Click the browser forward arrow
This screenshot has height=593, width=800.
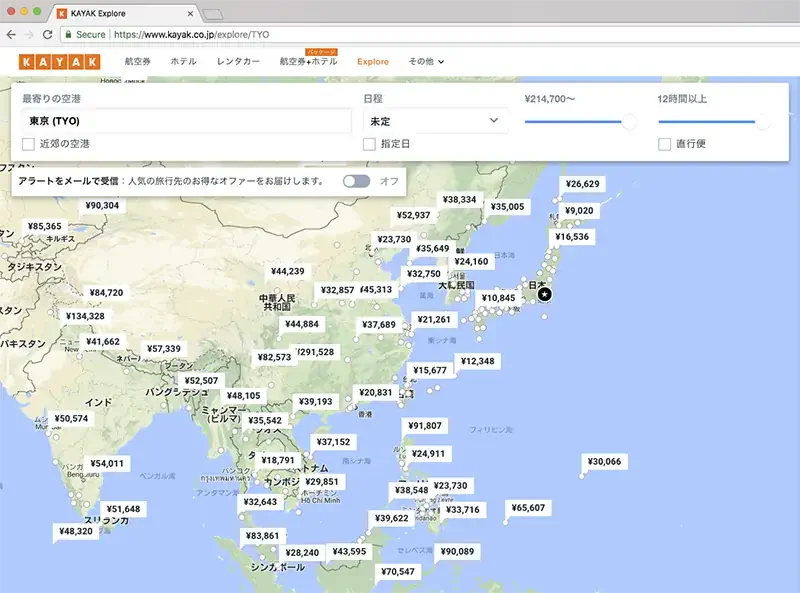click(27, 32)
